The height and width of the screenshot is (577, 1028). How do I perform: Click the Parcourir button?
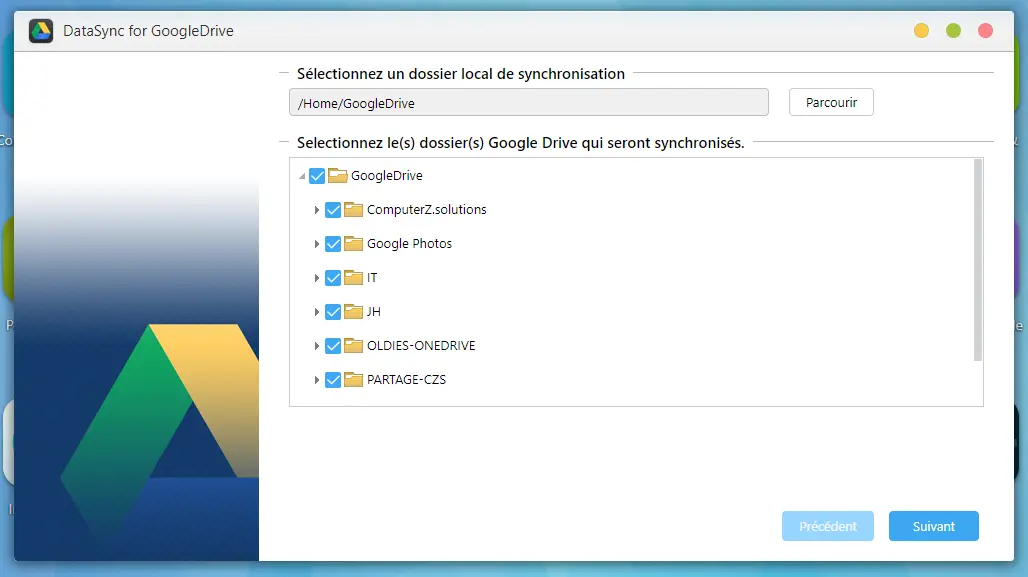click(830, 101)
